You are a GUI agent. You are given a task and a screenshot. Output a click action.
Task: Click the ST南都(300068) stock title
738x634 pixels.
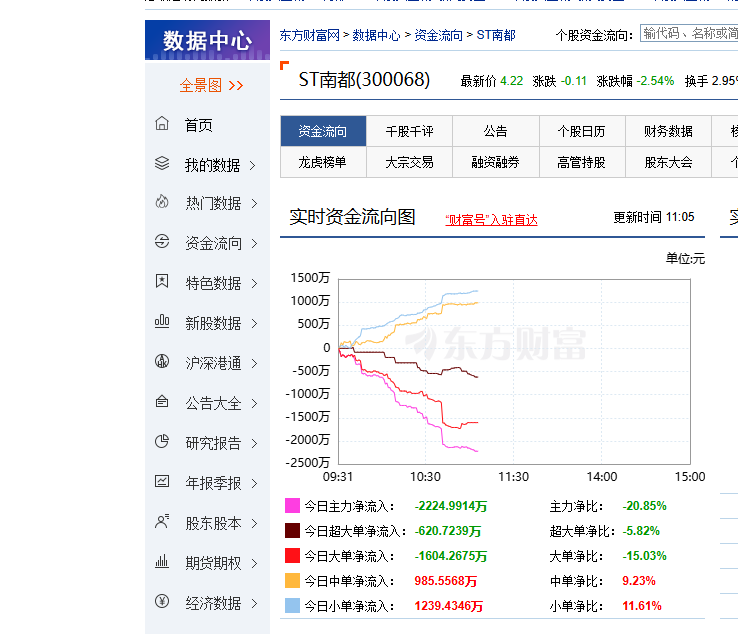click(x=364, y=80)
